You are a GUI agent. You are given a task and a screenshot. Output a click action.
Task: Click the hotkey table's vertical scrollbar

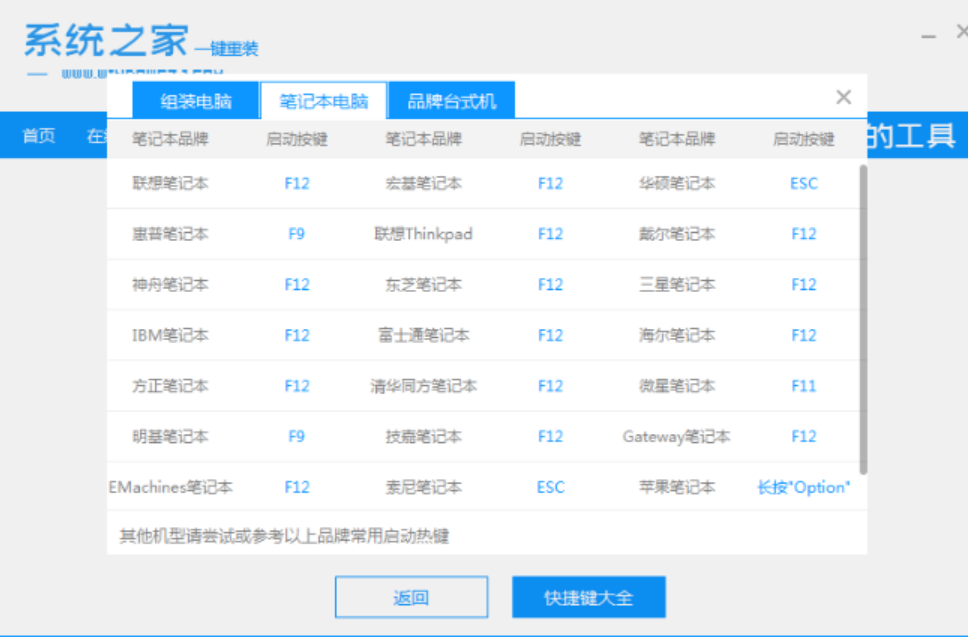(863, 319)
